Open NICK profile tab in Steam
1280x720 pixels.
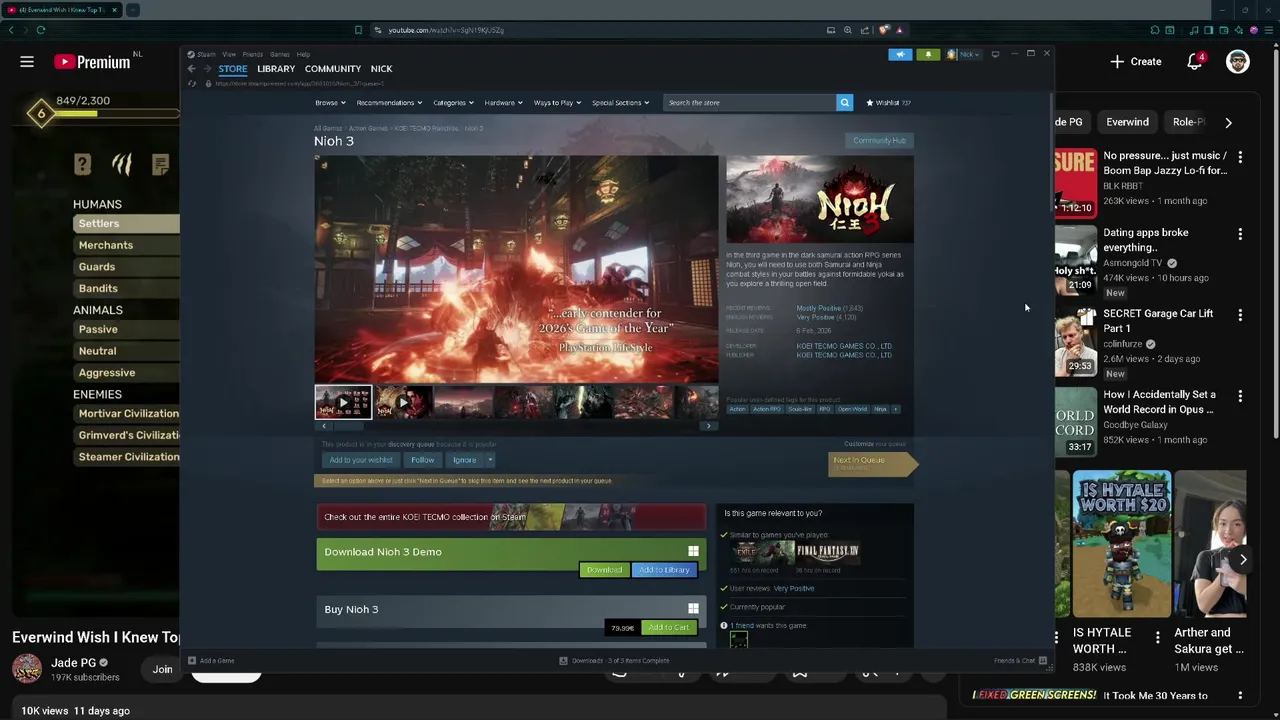click(381, 69)
